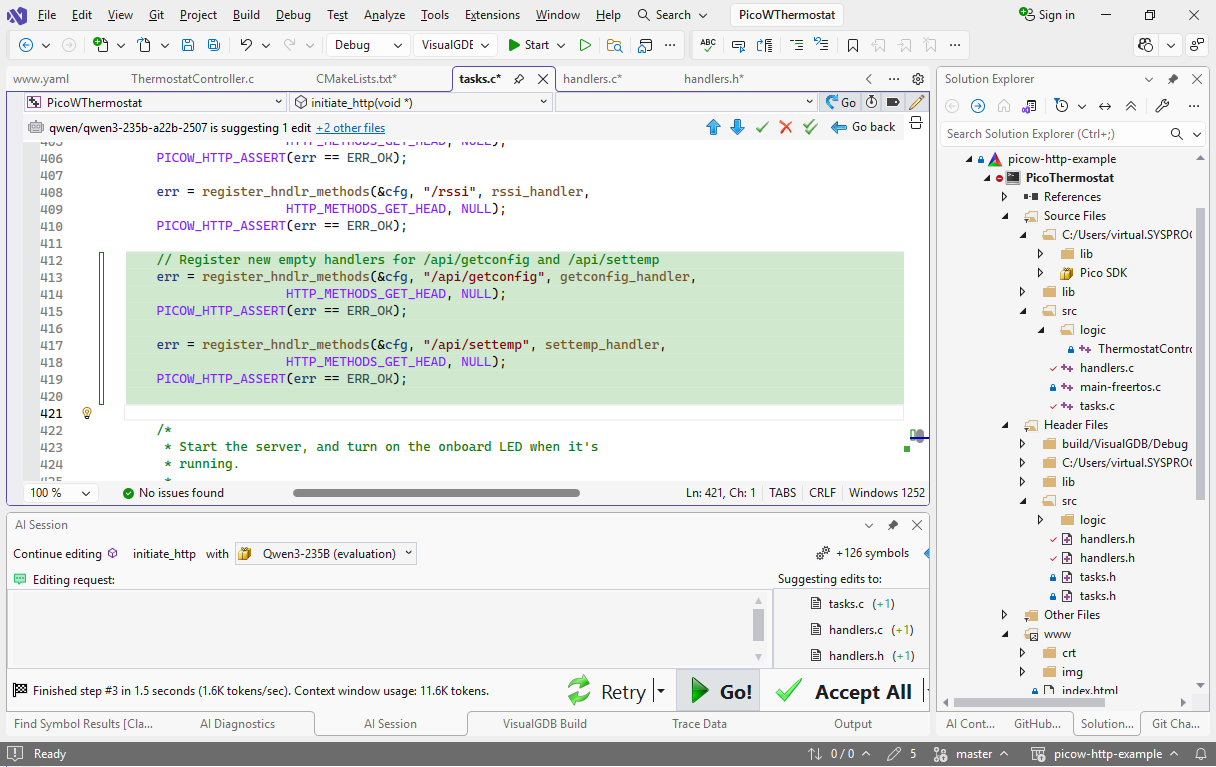1216x767 pixels.
Task: Switch to the VisualGDB Build tab
Action: coord(544,723)
